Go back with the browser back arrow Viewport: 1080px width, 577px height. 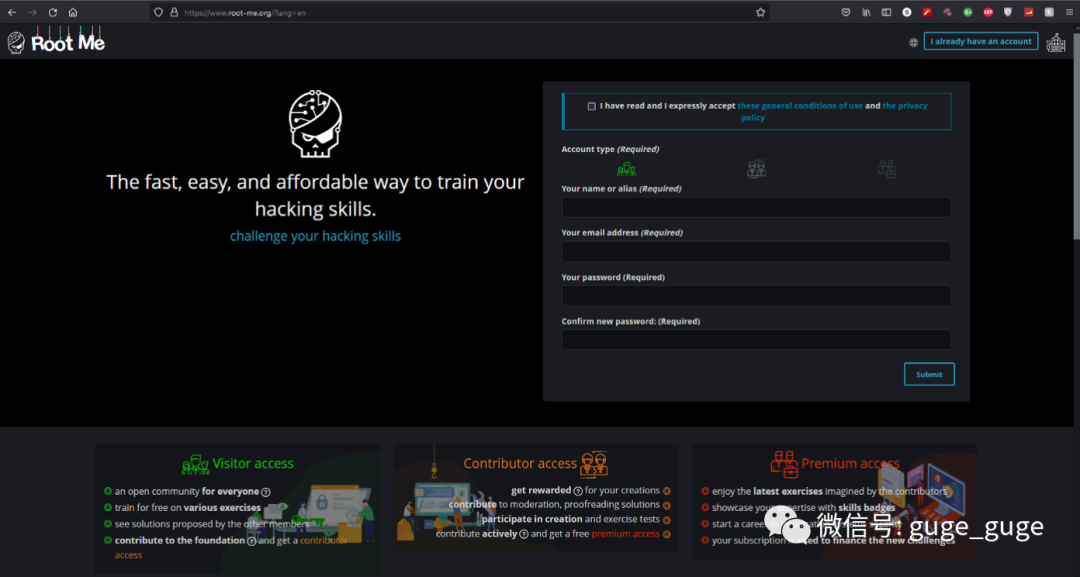click(12, 12)
